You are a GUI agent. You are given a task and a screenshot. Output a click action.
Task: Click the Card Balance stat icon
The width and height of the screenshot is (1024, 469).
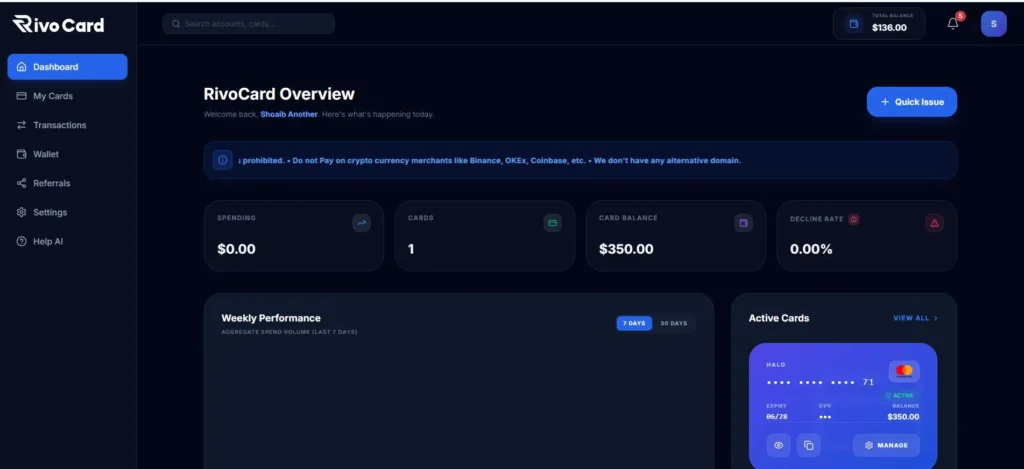pos(743,223)
